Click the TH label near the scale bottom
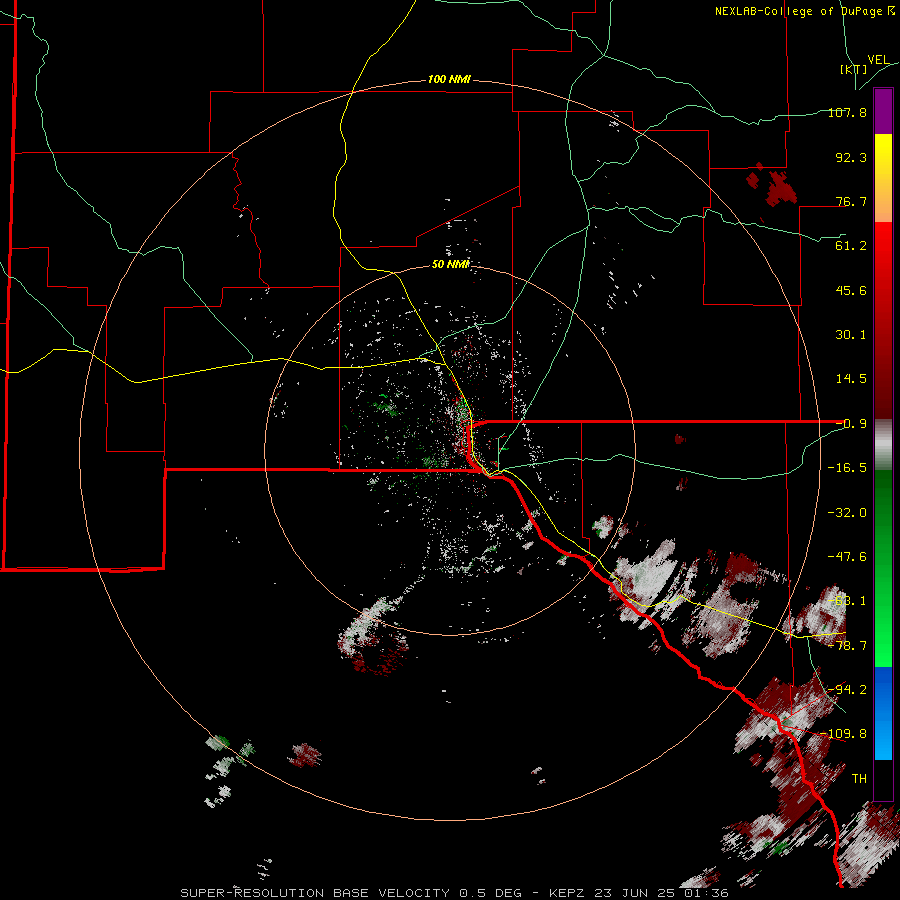The image size is (900, 900). (859, 779)
